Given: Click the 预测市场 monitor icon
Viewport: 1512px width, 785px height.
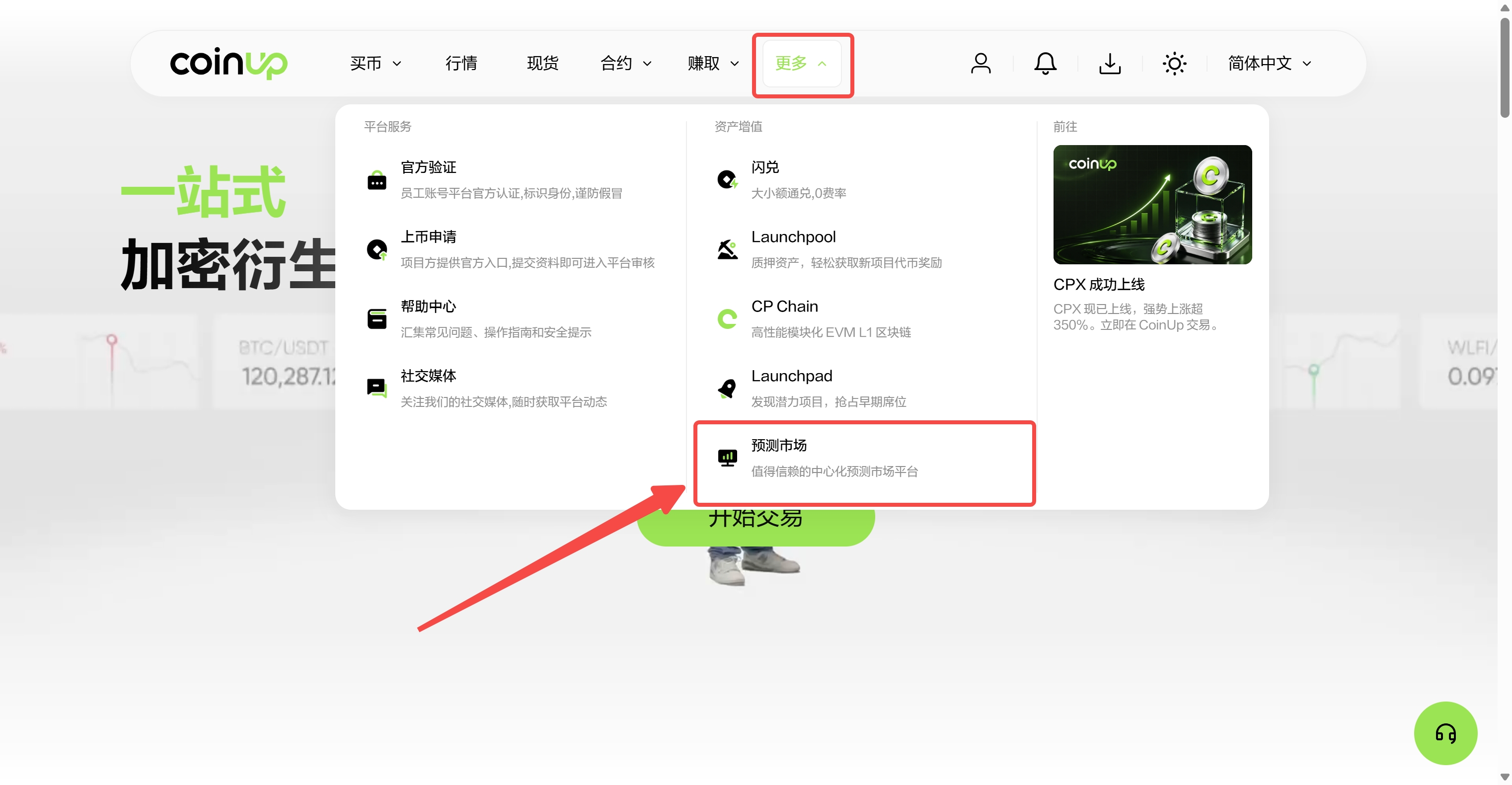Looking at the screenshot, I should coord(727,458).
